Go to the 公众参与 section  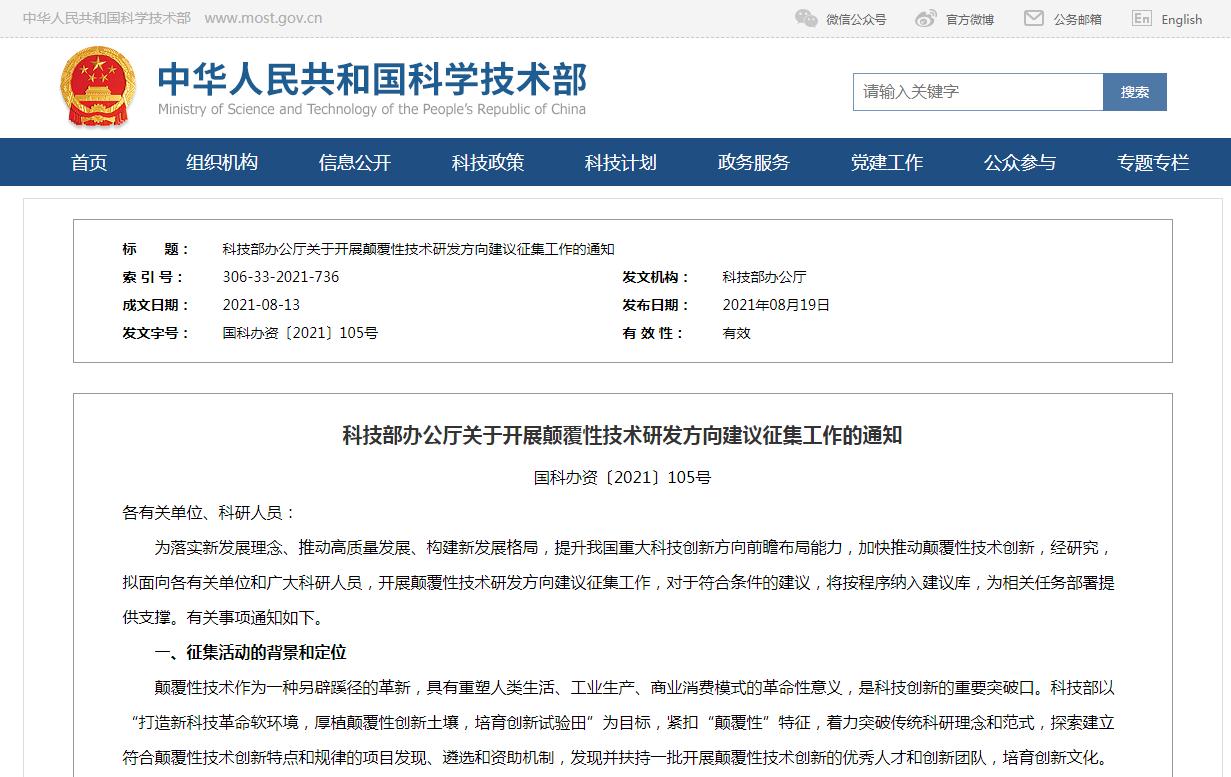coord(1020,162)
